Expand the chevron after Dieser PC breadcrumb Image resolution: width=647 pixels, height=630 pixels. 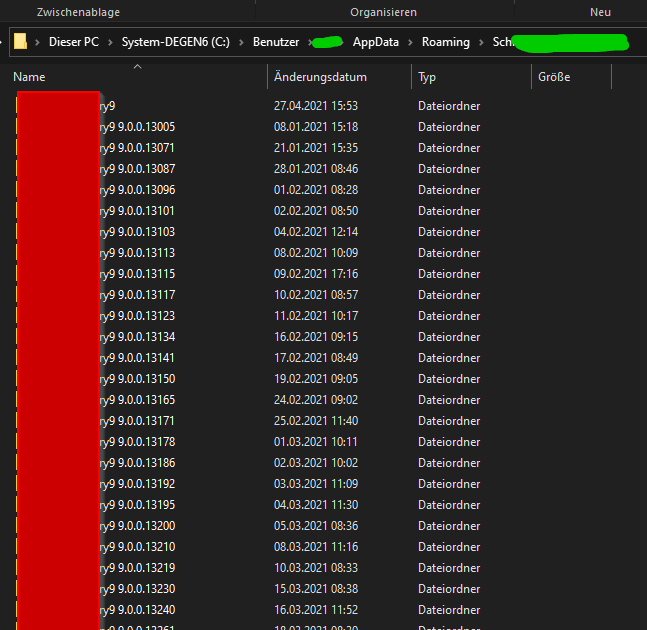pos(110,42)
